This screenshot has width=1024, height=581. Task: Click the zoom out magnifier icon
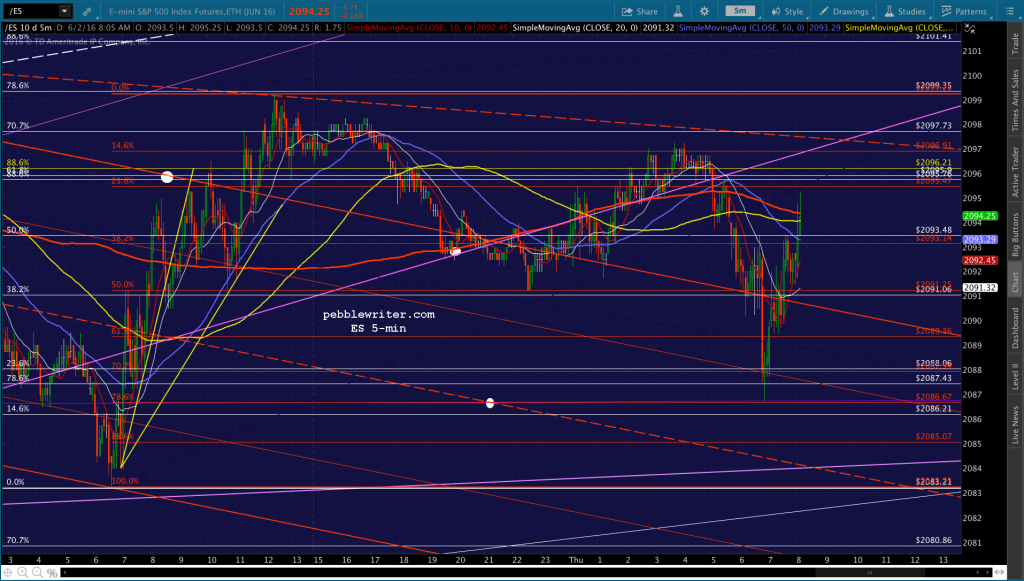click(37, 573)
